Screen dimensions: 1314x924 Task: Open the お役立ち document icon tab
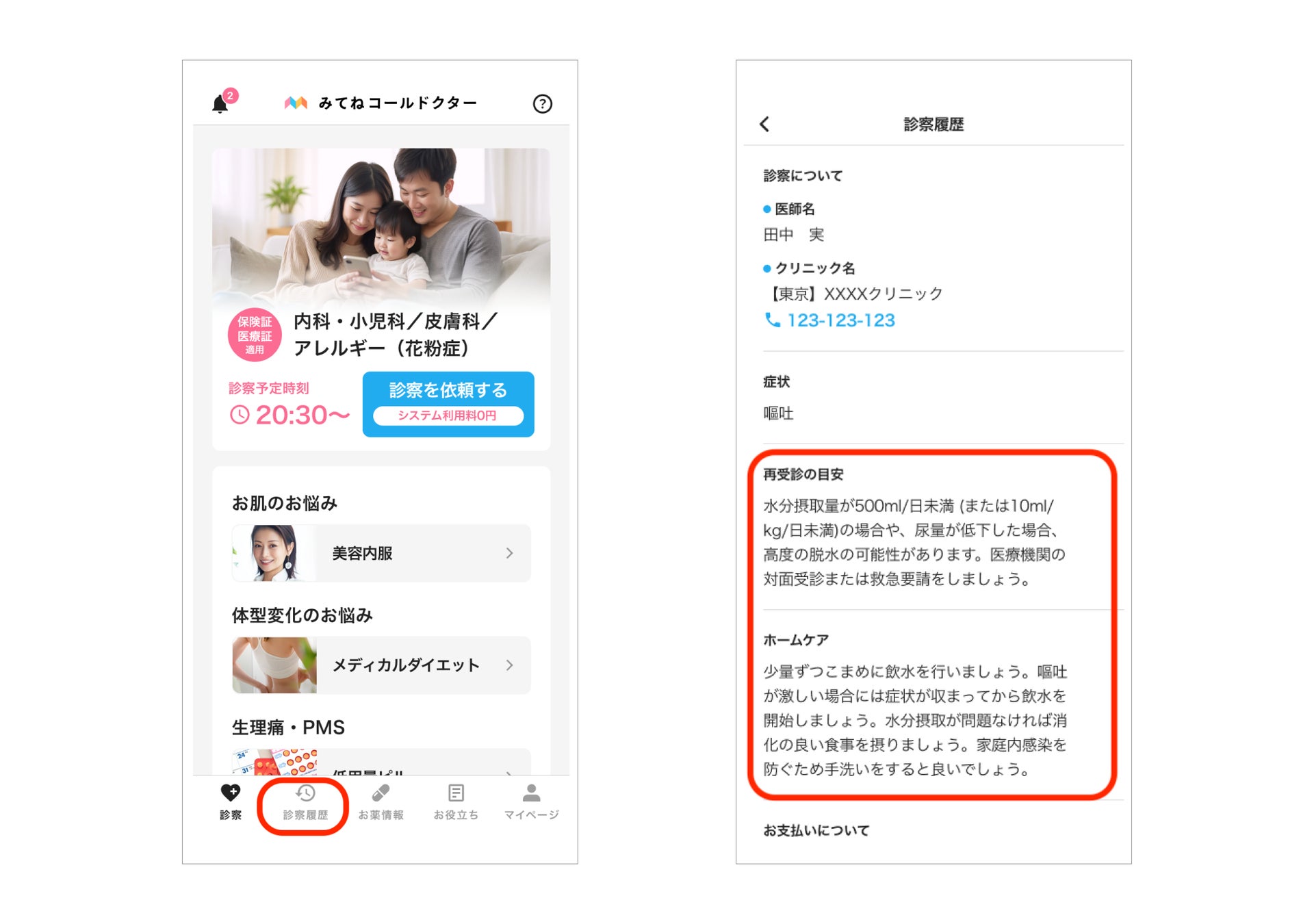tap(456, 793)
